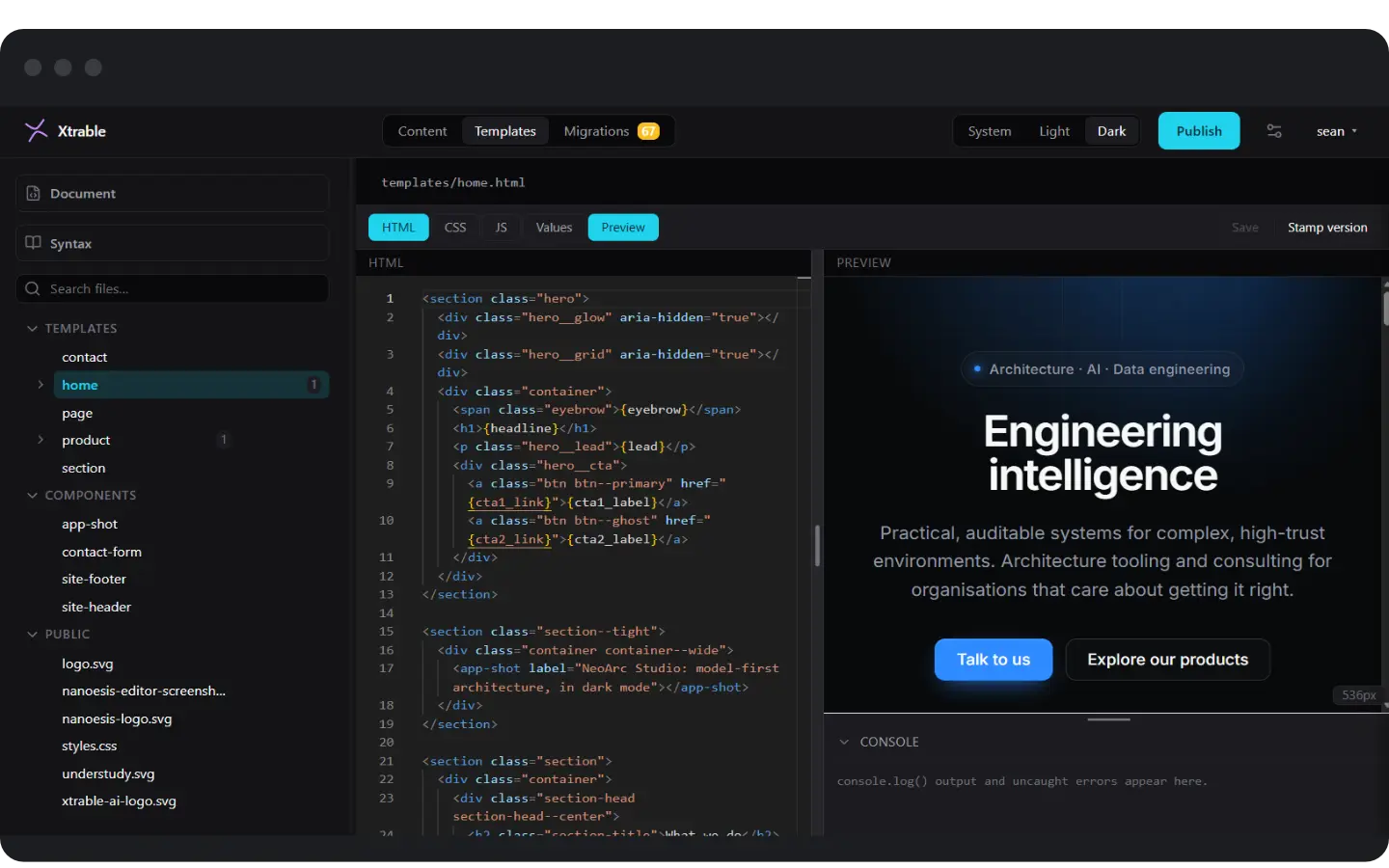Click the Engineering intelligence headline

click(1103, 453)
